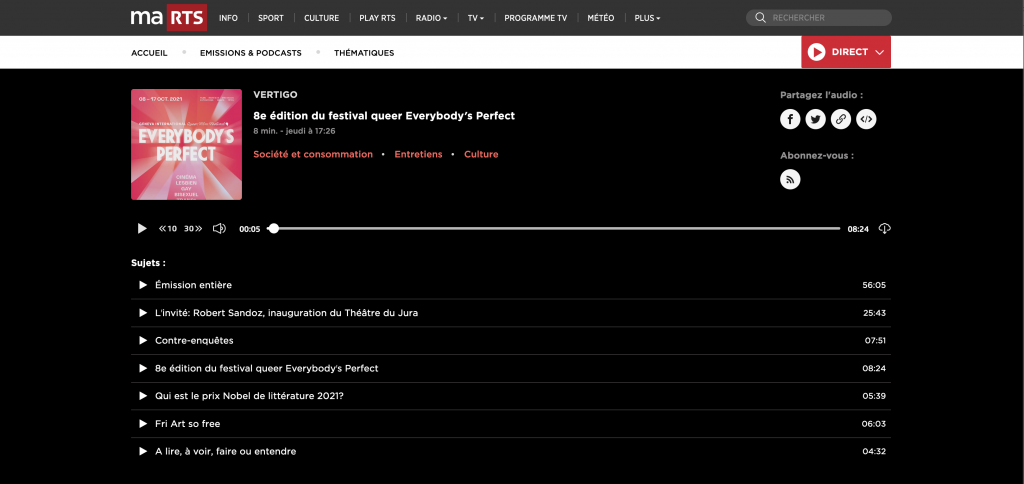The image size is (1024, 484).
Task: Share the audio on Twitter
Action: pyautogui.click(x=816, y=120)
